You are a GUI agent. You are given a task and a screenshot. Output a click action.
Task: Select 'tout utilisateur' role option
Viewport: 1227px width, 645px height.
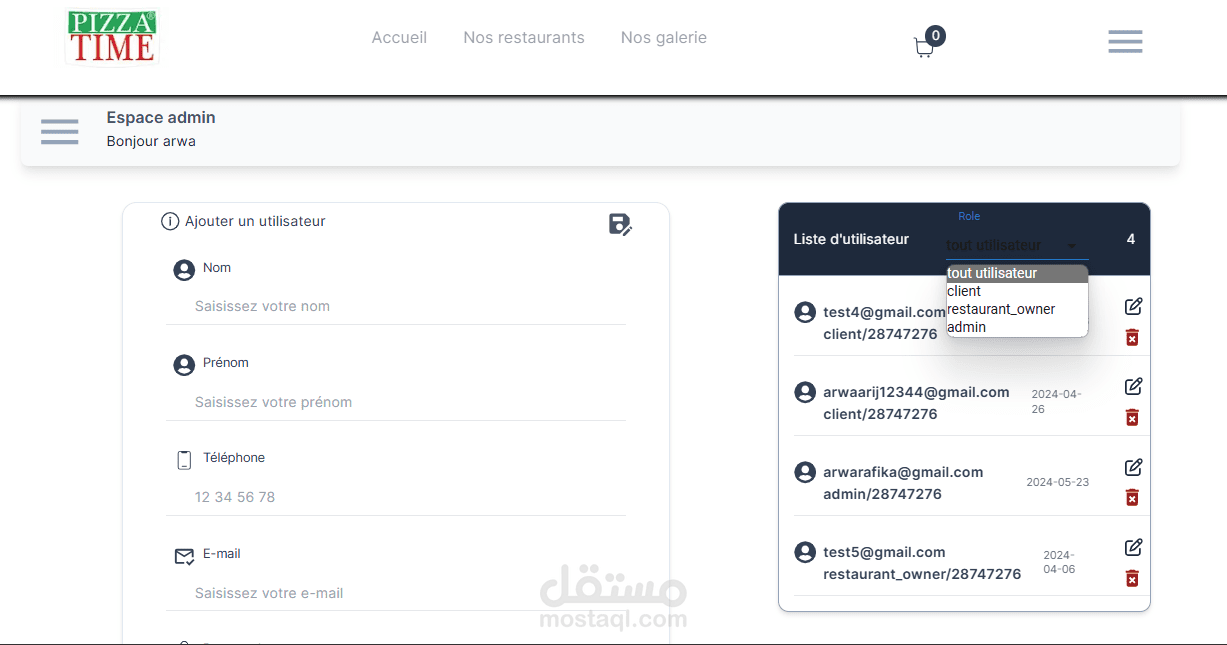[x=1017, y=273]
